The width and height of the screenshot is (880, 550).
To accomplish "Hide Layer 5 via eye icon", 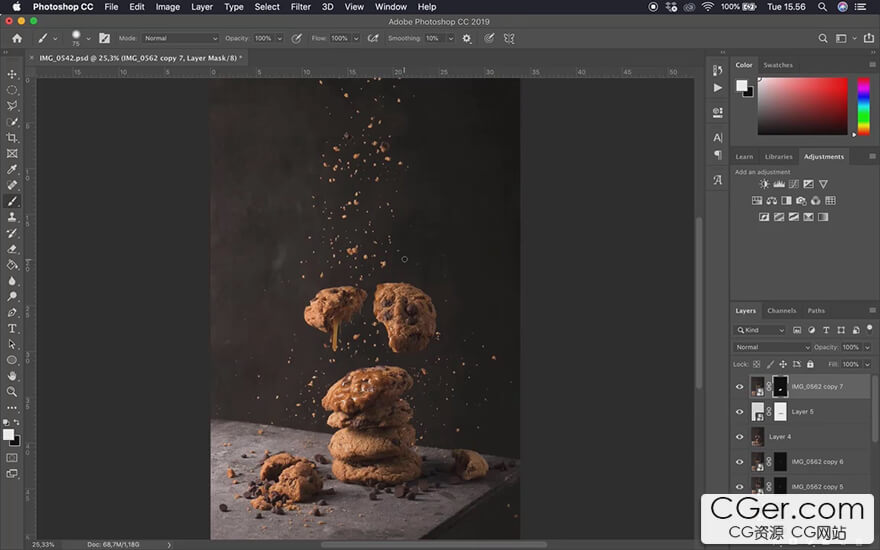I will click(739, 412).
